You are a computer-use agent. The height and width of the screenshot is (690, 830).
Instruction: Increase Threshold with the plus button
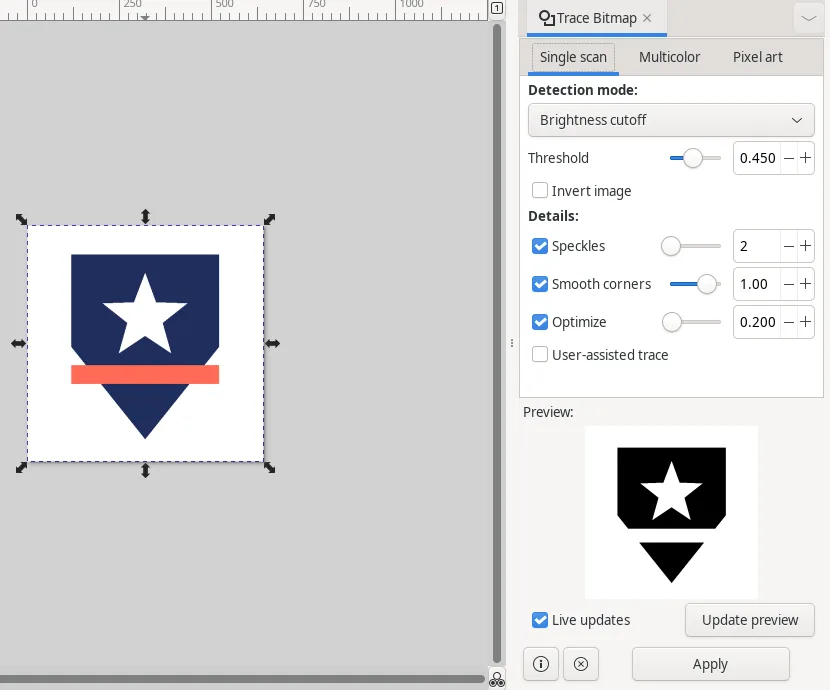805,158
